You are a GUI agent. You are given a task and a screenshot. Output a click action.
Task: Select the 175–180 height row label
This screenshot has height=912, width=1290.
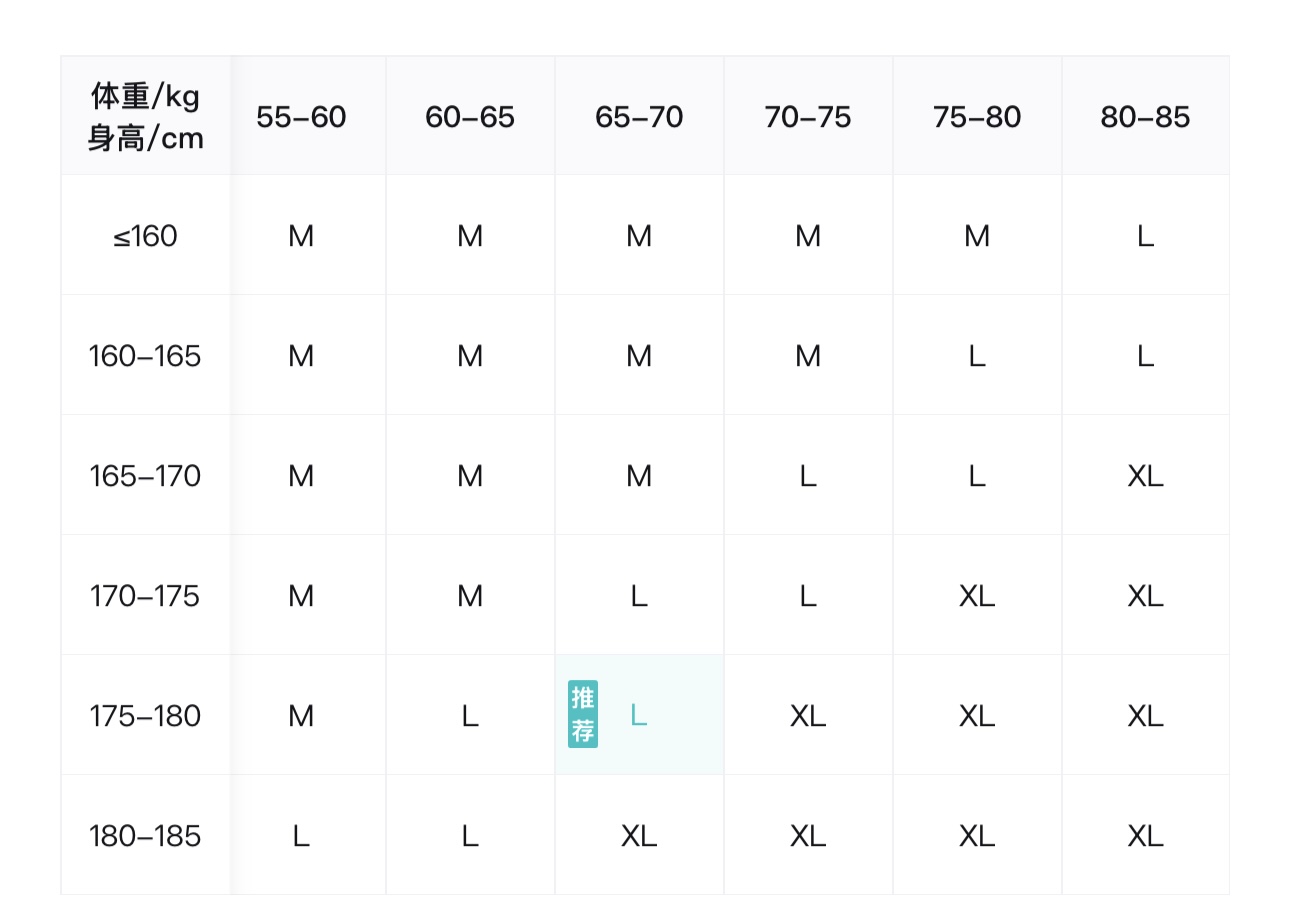(x=146, y=716)
